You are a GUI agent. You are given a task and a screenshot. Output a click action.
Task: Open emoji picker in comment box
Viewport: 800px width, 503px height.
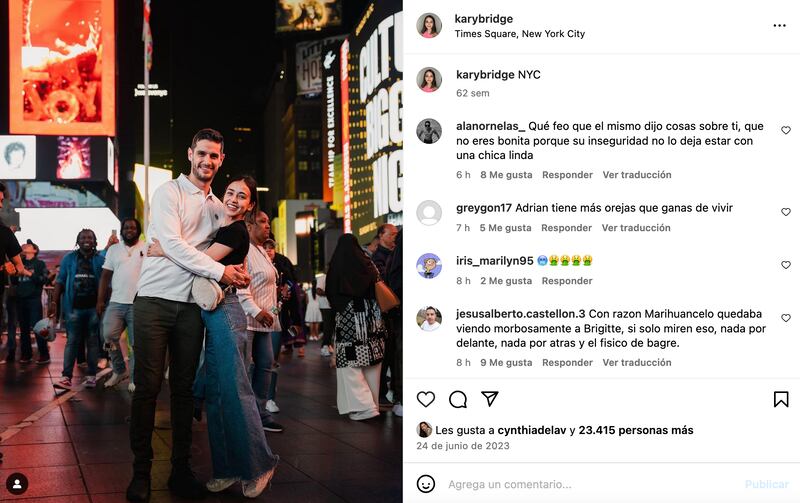pyautogui.click(x=426, y=484)
